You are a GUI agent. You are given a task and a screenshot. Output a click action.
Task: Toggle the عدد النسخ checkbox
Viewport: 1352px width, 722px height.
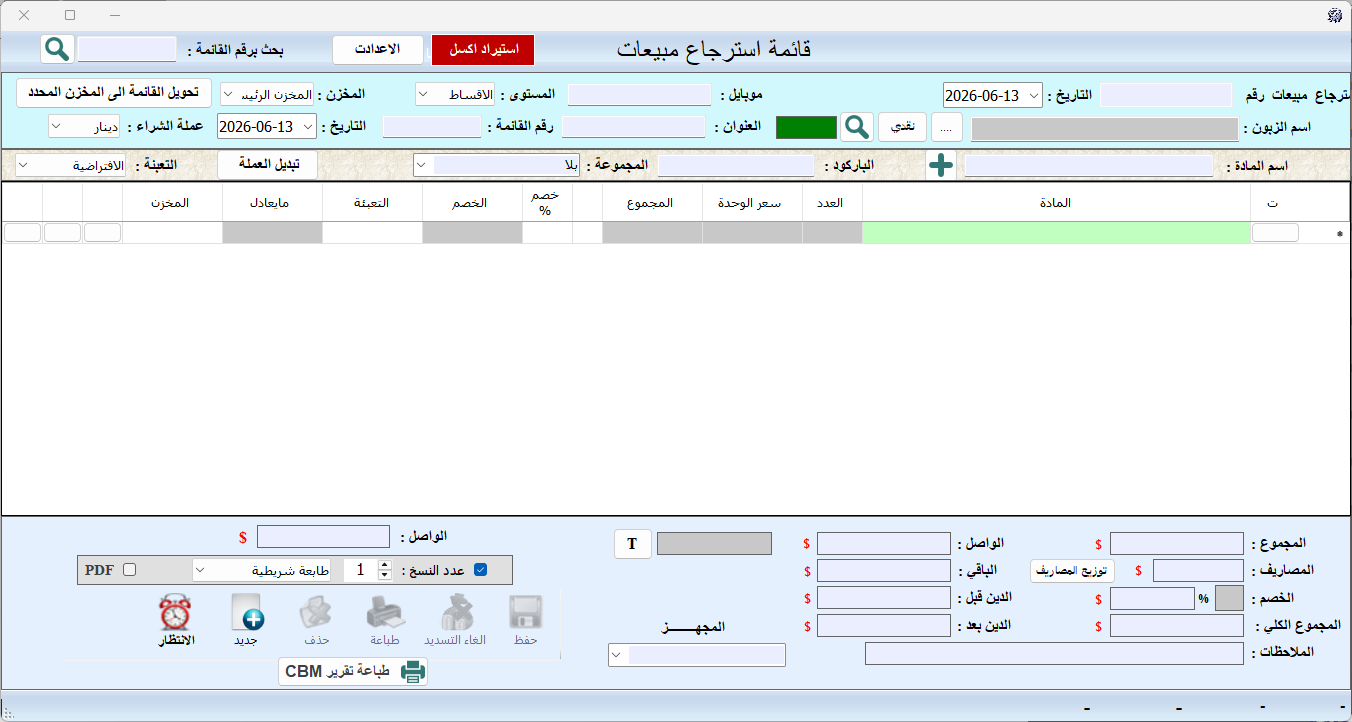click(480, 570)
